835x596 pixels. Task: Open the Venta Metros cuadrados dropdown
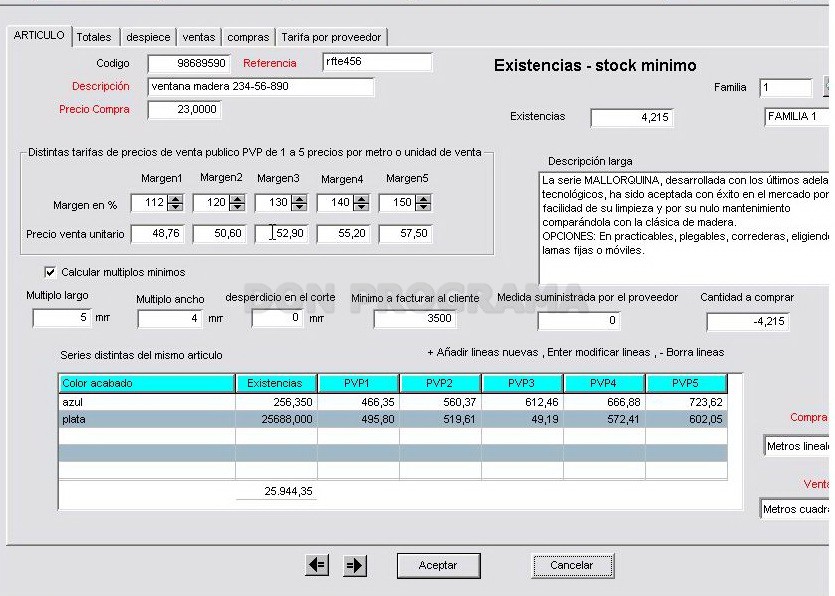795,509
